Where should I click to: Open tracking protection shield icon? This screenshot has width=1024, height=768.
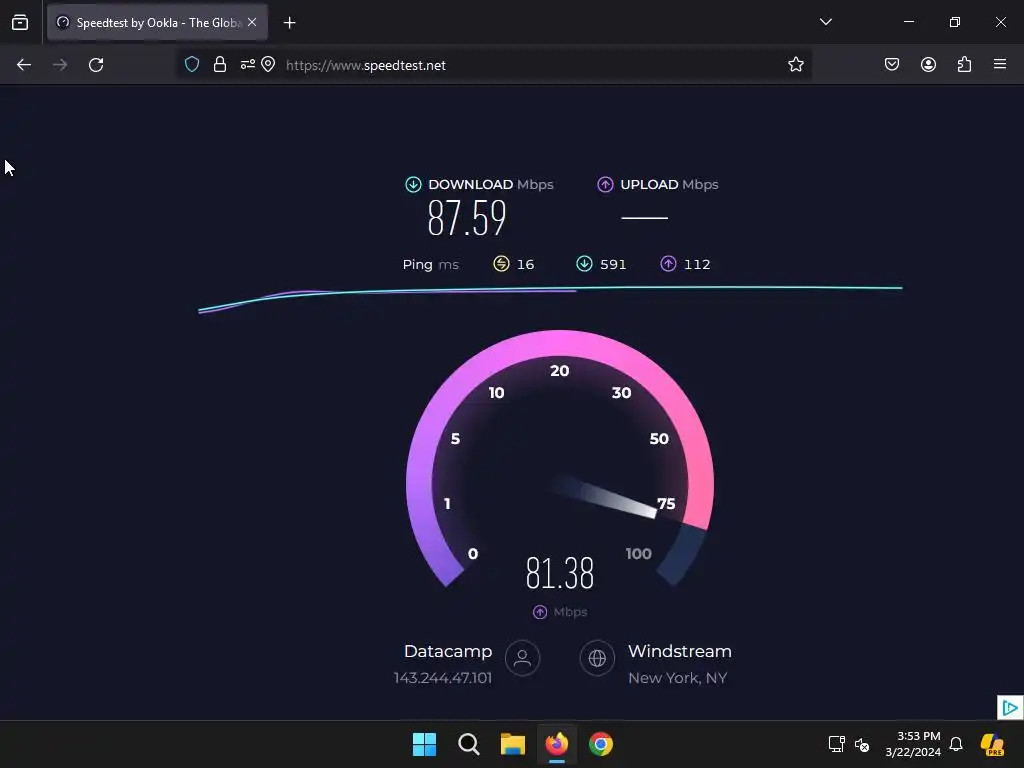tap(192, 65)
